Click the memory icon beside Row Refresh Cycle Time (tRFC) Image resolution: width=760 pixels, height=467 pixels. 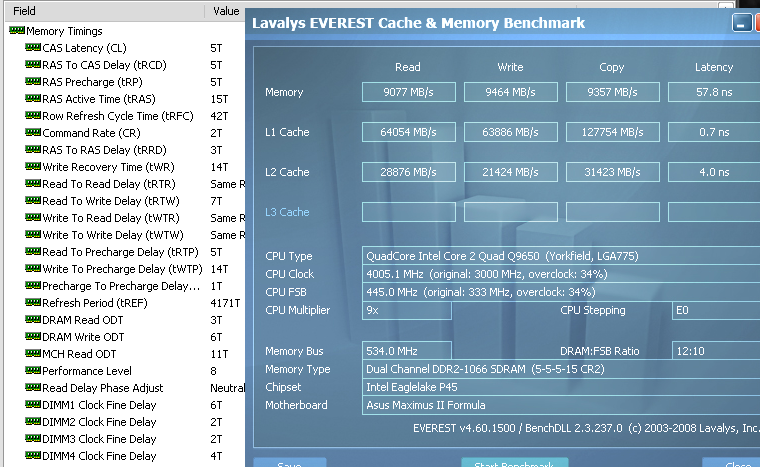(33, 115)
